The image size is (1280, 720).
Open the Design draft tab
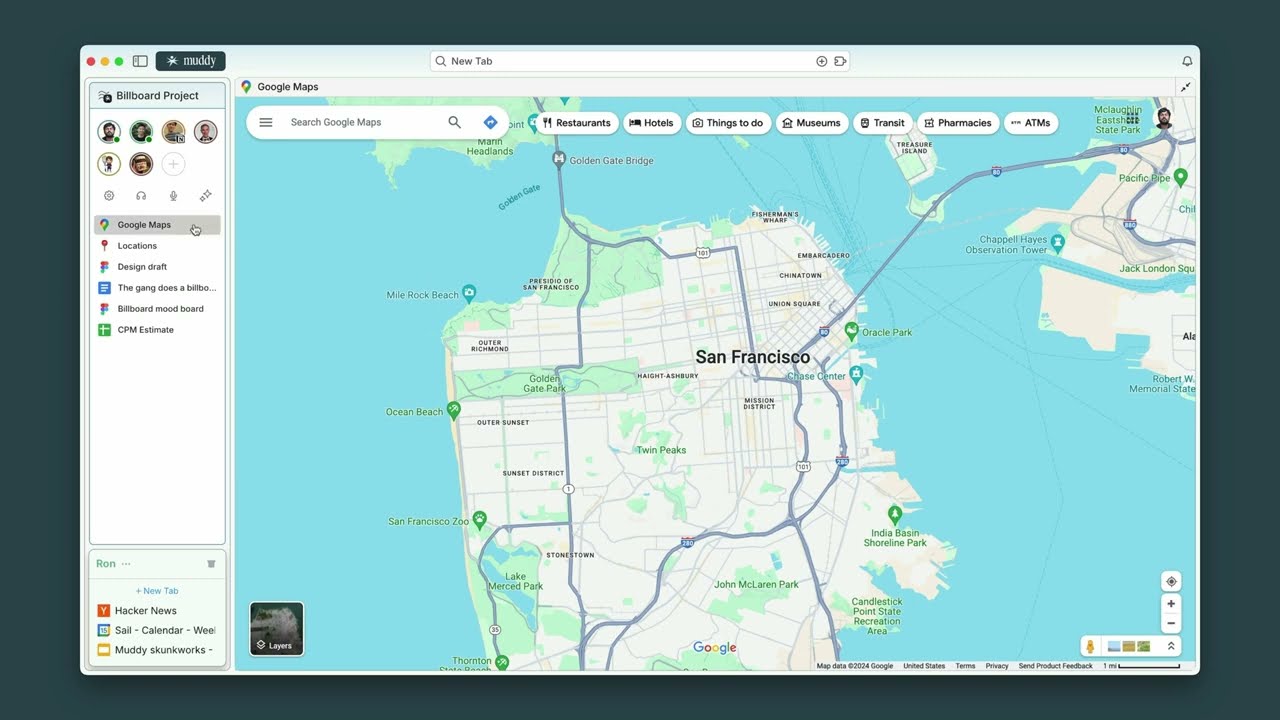157,267
